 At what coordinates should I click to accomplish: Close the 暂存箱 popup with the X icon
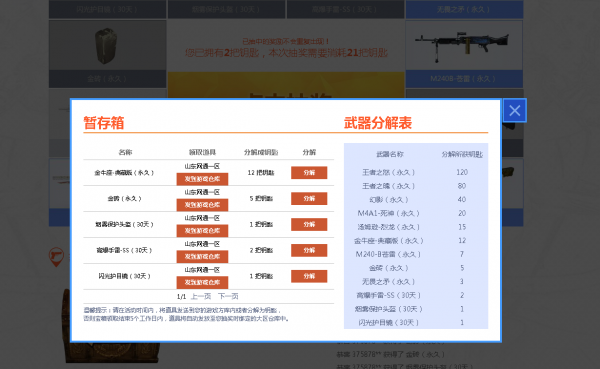click(515, 111)
